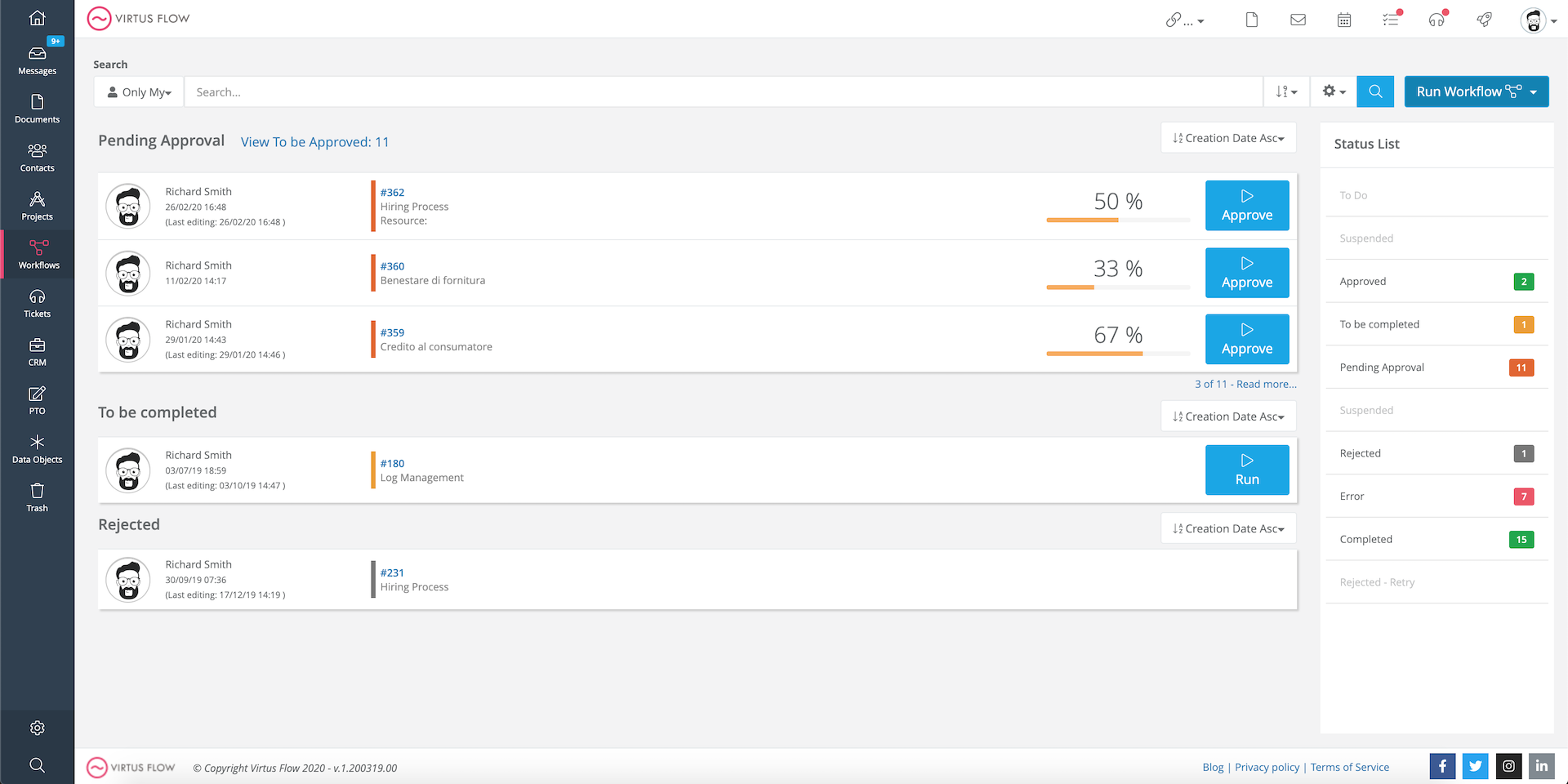Open the Run Workflow dropdown button
Image resolution: width=1568 pixels, height=784 pixels.
1477,91
